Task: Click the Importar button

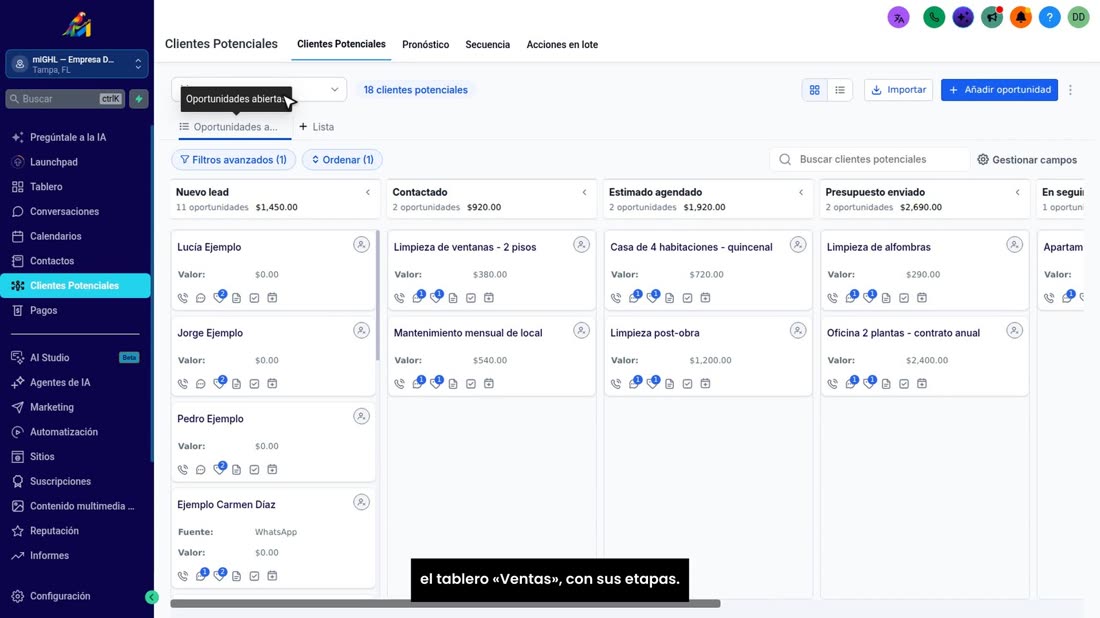Action: click(x=899, y=90)
